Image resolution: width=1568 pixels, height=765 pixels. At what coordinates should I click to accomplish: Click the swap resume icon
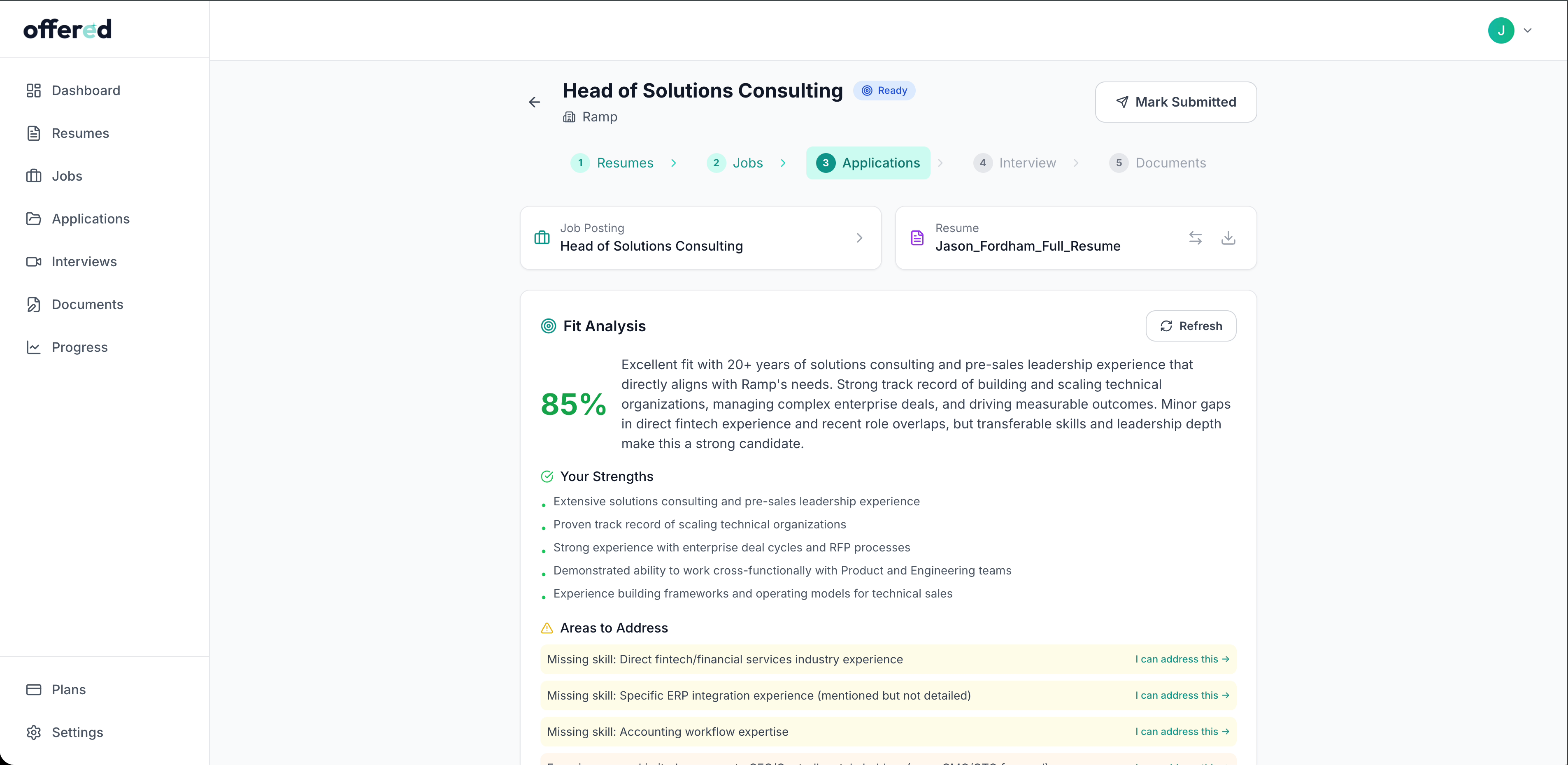(x=1196, y=238)
